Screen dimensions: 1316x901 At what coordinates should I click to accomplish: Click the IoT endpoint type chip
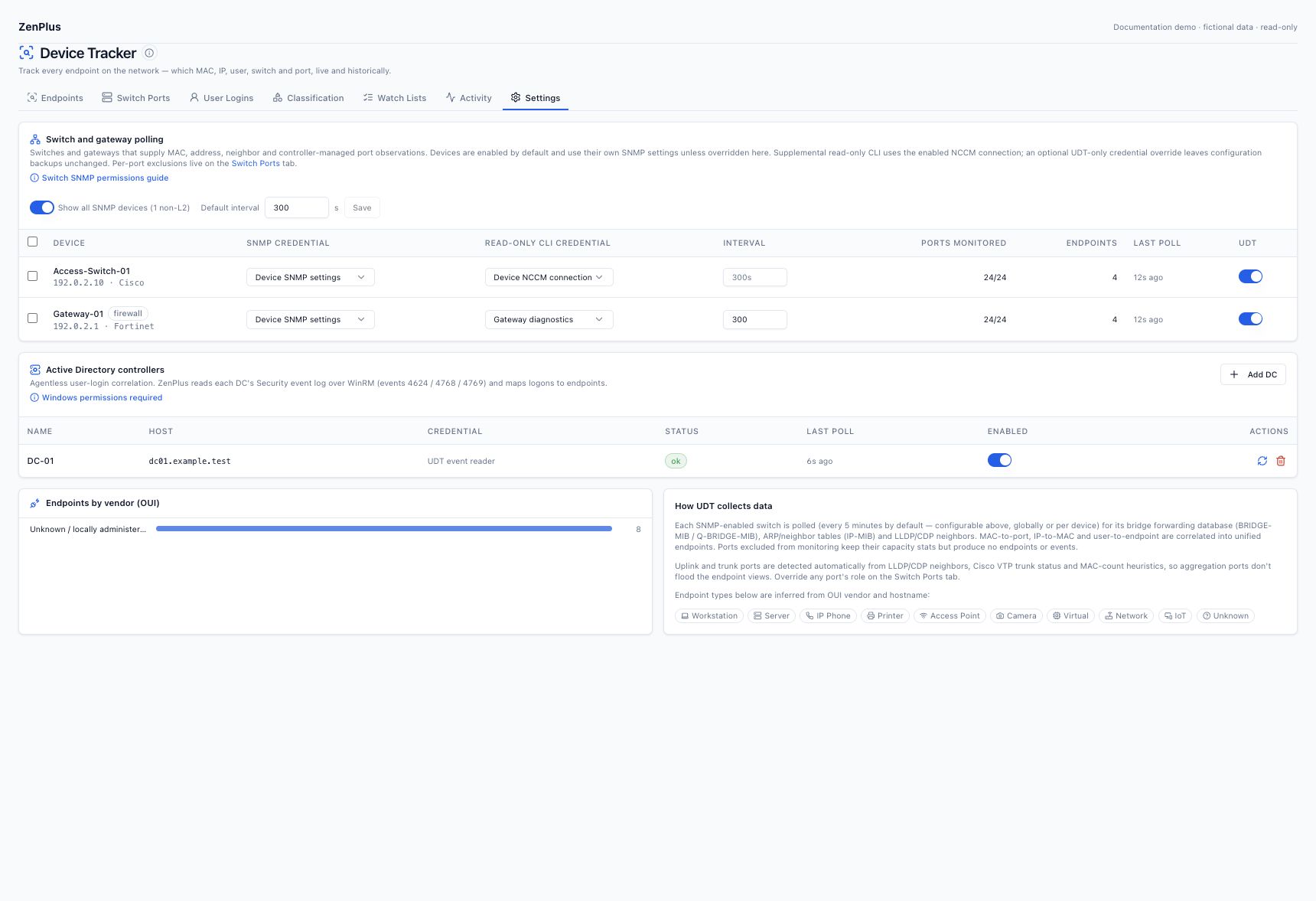[x=1175, y=615]
